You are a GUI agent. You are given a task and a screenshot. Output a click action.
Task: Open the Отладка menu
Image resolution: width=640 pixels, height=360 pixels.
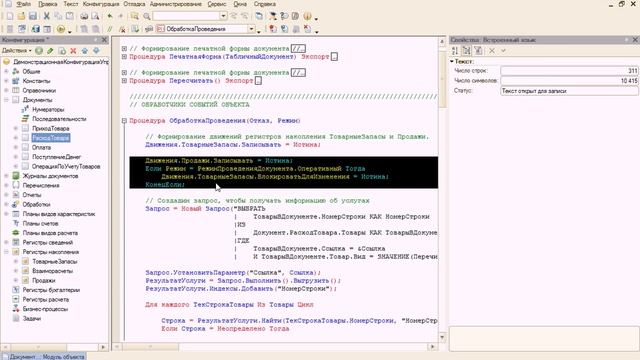click(x=134, y=4)
